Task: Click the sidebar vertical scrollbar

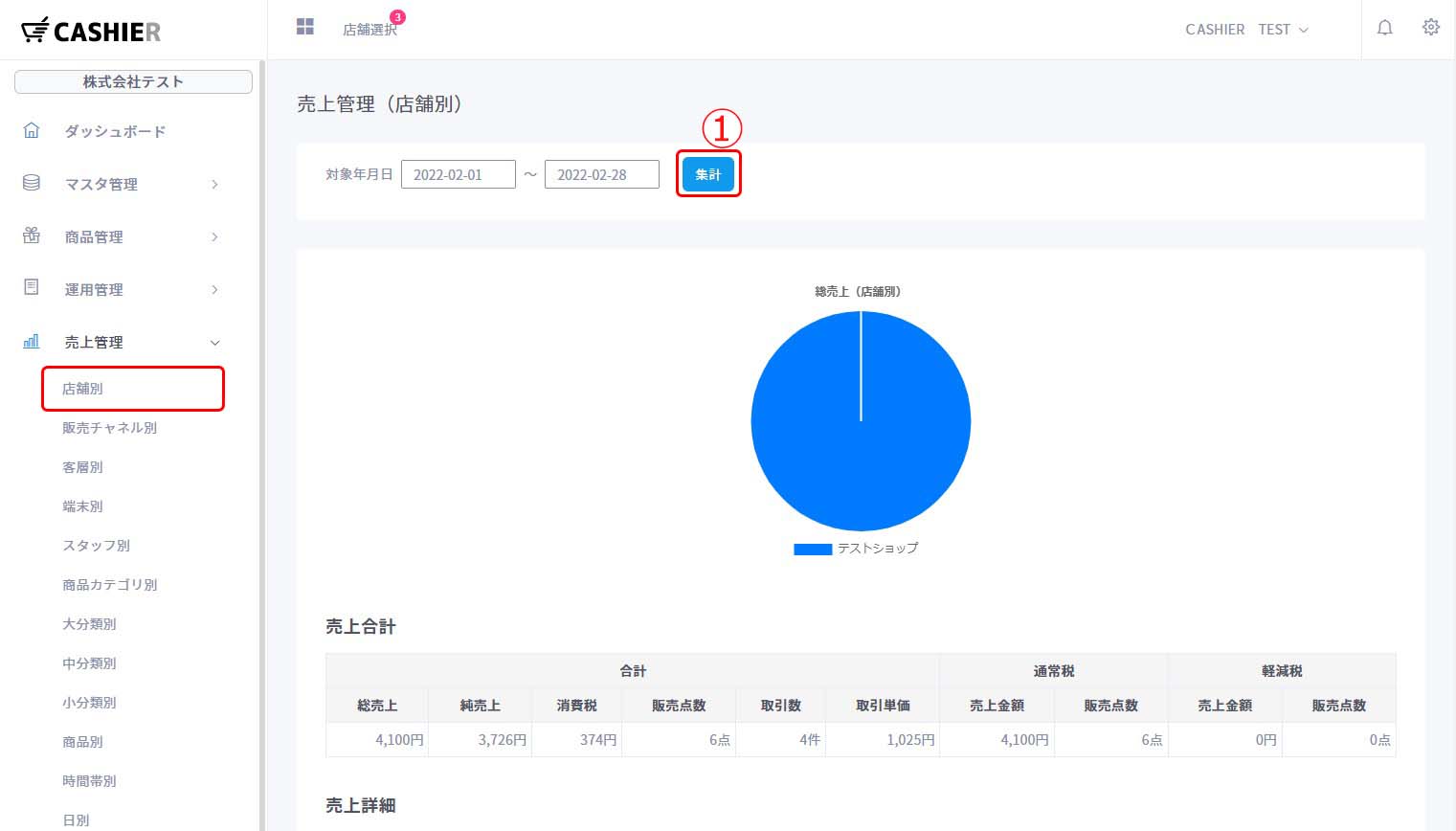Action: (262, 445)
